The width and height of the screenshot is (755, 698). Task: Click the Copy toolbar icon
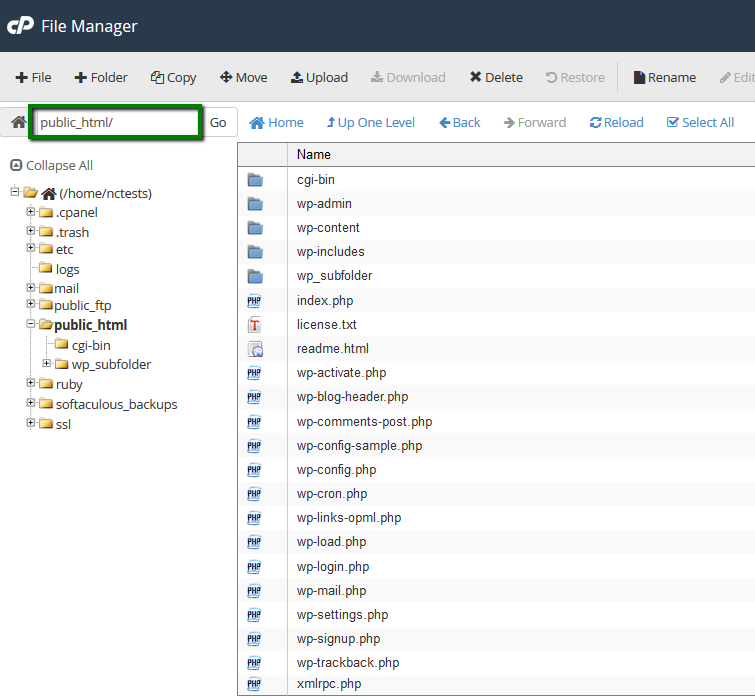point(157,77)
